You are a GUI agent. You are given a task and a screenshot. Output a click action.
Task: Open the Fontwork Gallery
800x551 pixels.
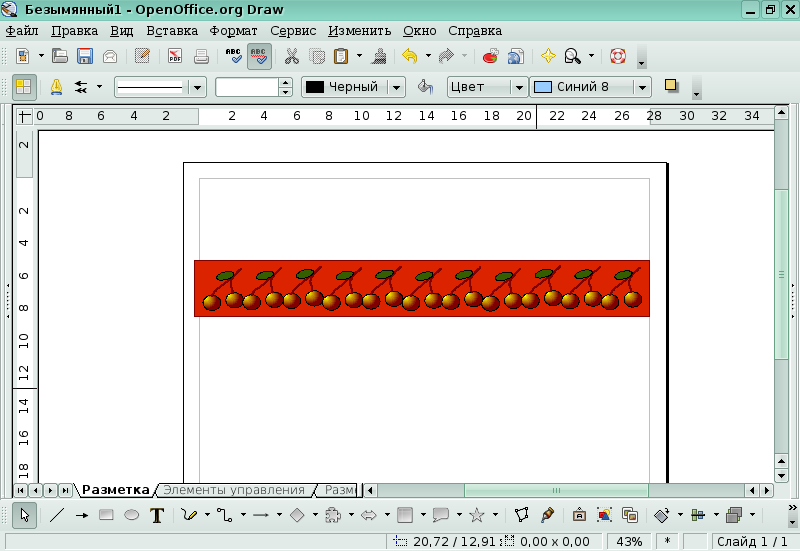[579, 515]
